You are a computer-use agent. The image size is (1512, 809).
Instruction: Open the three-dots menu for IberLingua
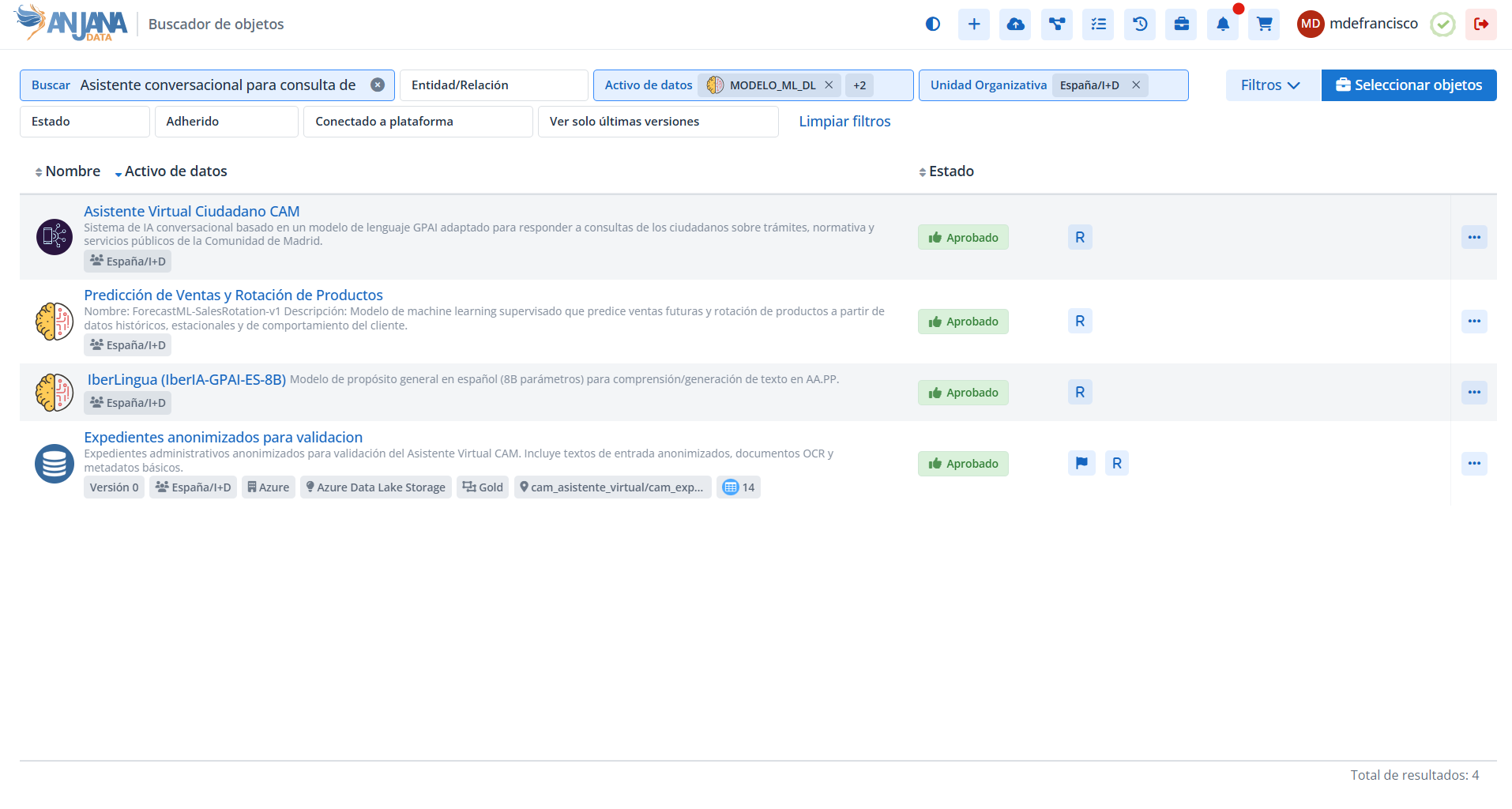[x=1474, y=393]
